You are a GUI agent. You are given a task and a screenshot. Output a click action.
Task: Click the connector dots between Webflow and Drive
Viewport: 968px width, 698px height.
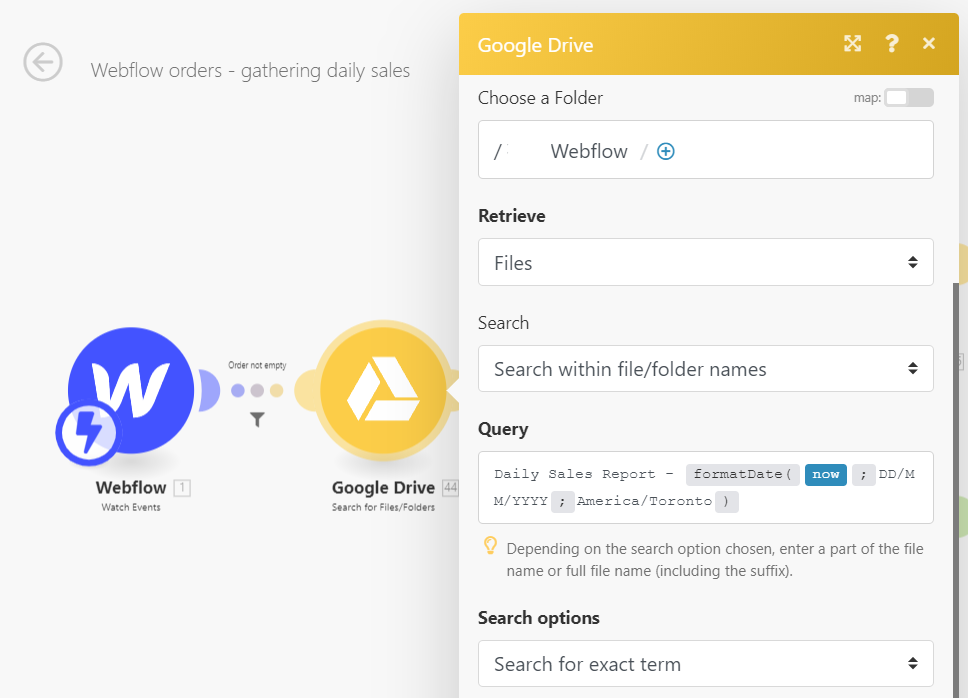coord(257,390)
